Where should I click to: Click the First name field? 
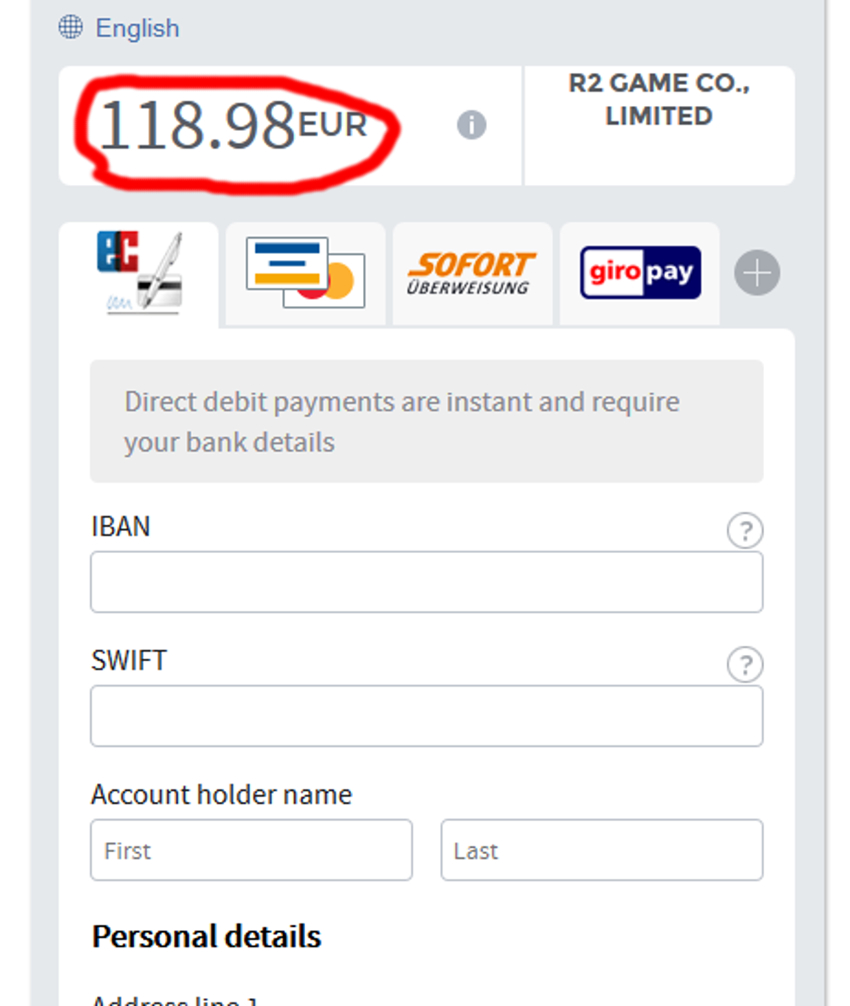click(251, 850)
